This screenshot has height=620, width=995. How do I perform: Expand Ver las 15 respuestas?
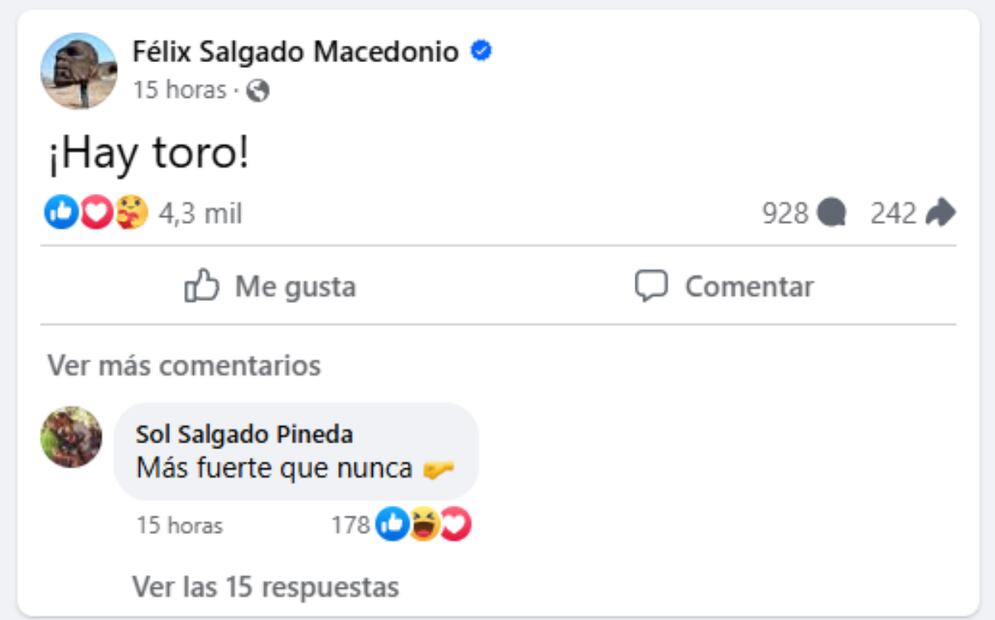click(265, 587)
